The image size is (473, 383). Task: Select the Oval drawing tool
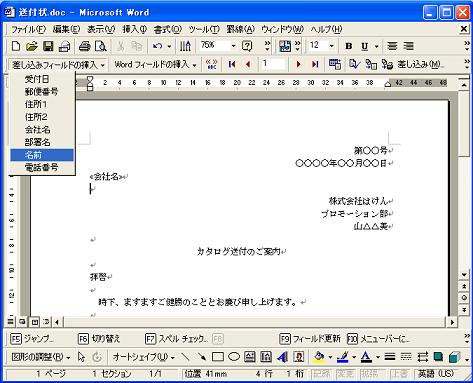tap(234, 357)
